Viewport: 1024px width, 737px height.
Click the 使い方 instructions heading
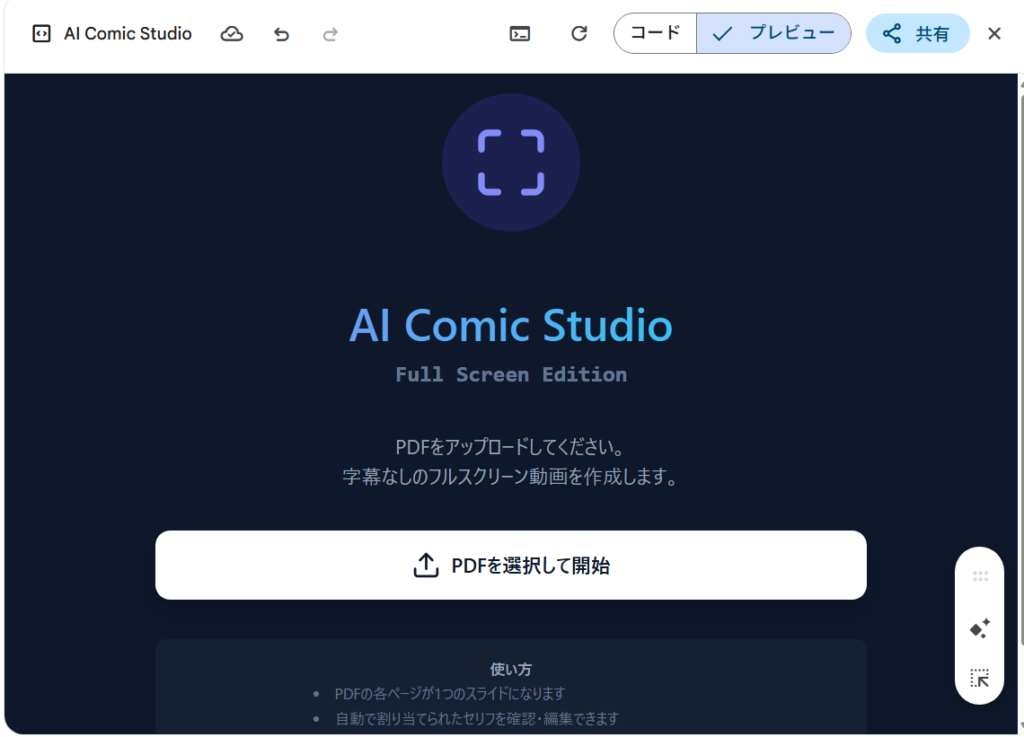click(511, 669)
